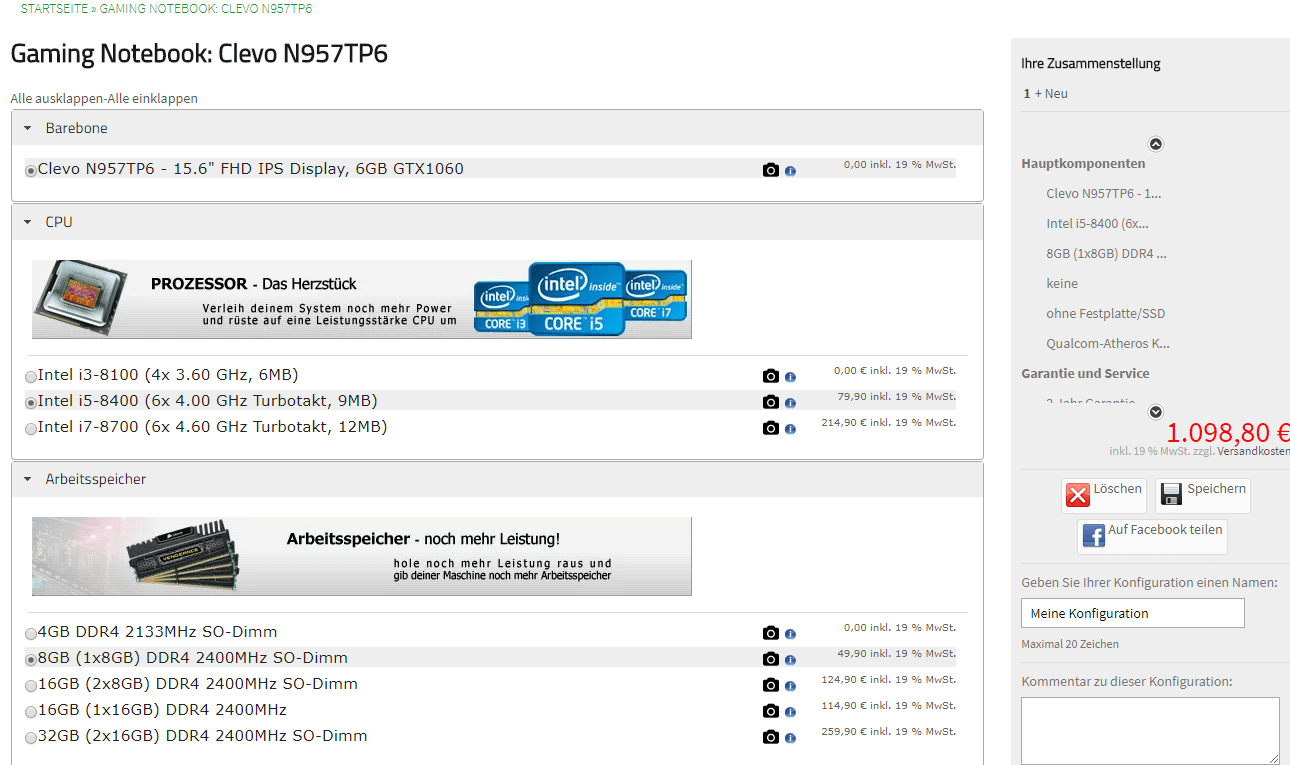The width and height of the screenshot is (1290, 765).
Task: Show info for 8GB (1x8GB) DDR4
Action: (x=790, y=660)
